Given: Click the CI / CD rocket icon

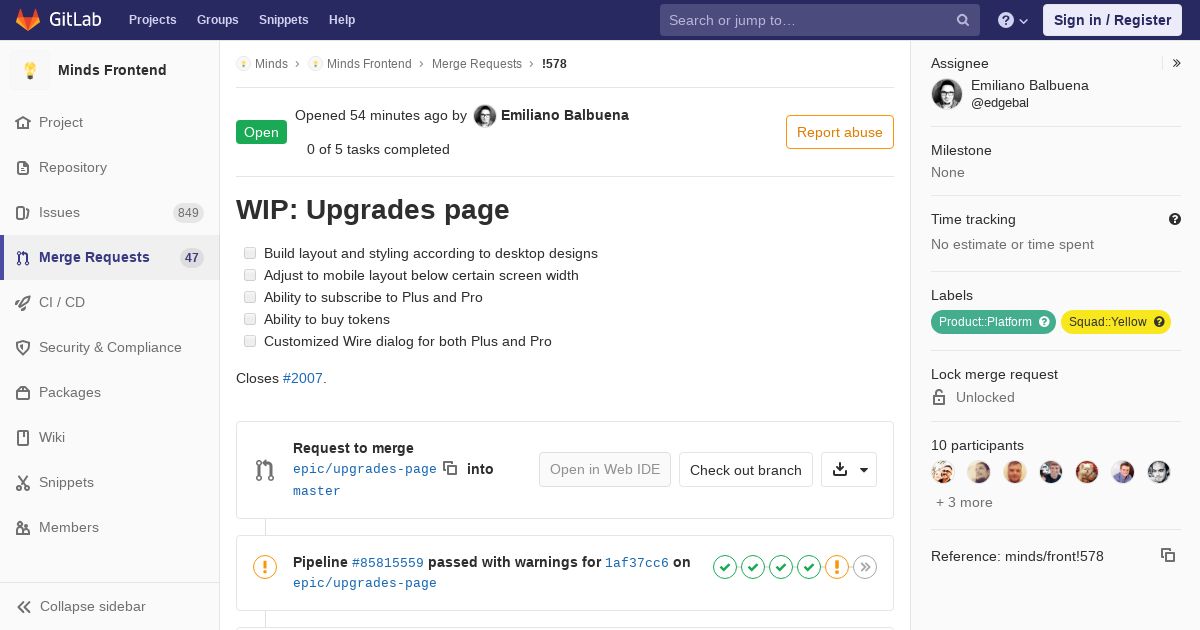Looking at the screenshot, I should click(x=23, y=302).
